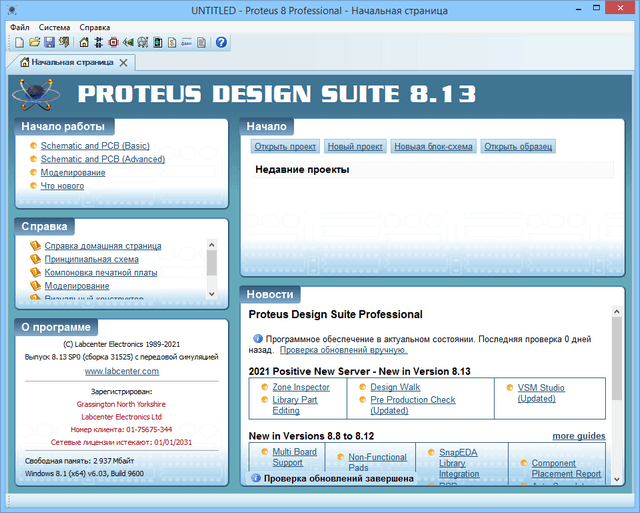The width and height of the screenshot is (640, 513).
Task: Open Справка домашняя страница link
Action: click(103, 246)
